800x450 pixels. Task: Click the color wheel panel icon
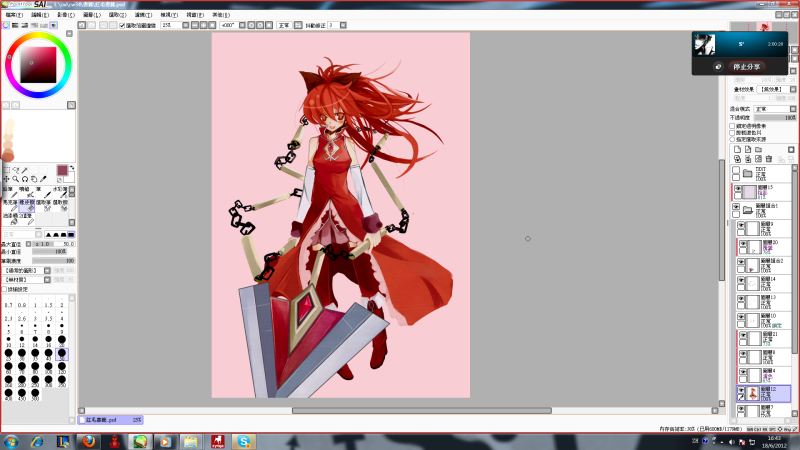[x=7, y=25]
